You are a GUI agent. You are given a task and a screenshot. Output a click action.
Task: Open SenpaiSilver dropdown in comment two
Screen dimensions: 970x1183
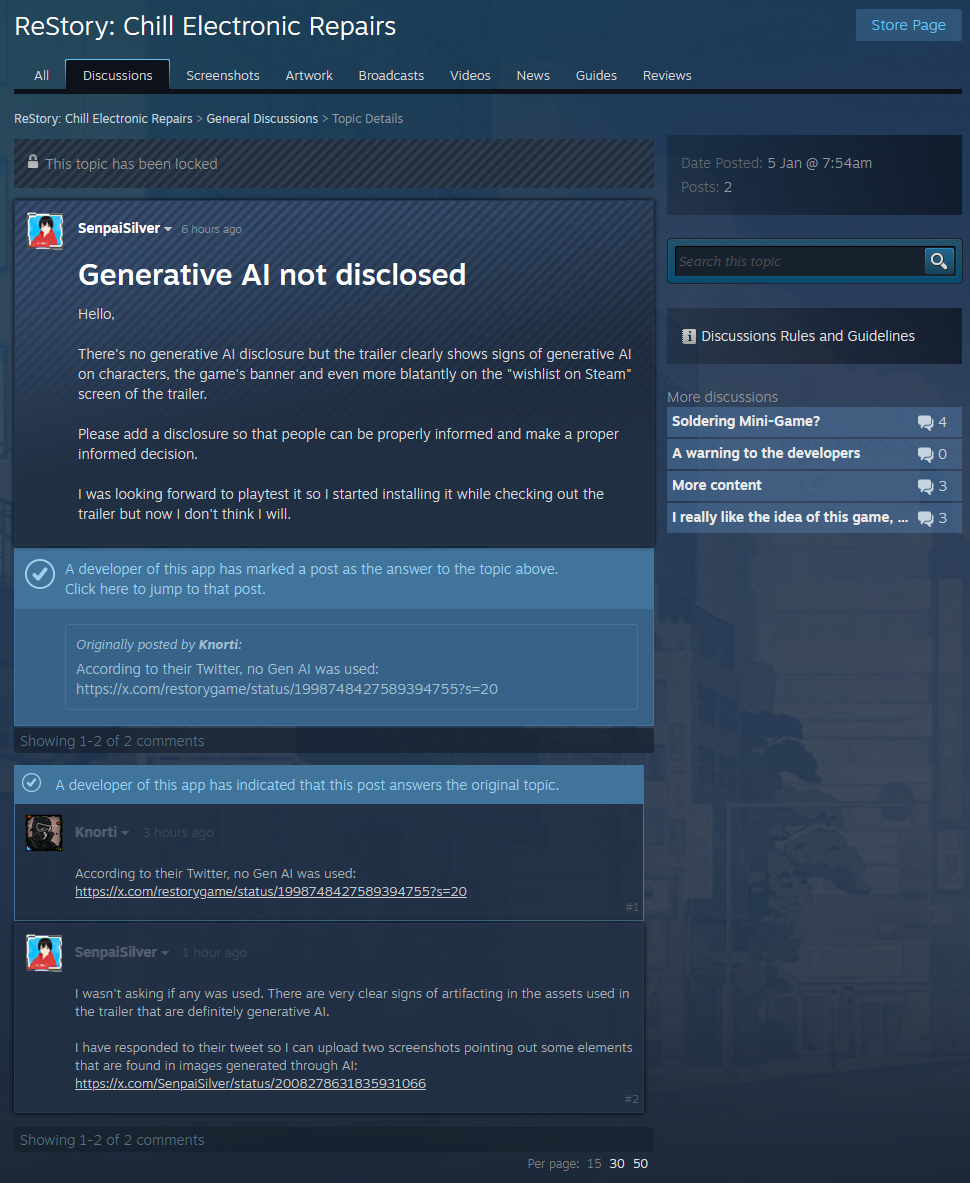(165, 953)
